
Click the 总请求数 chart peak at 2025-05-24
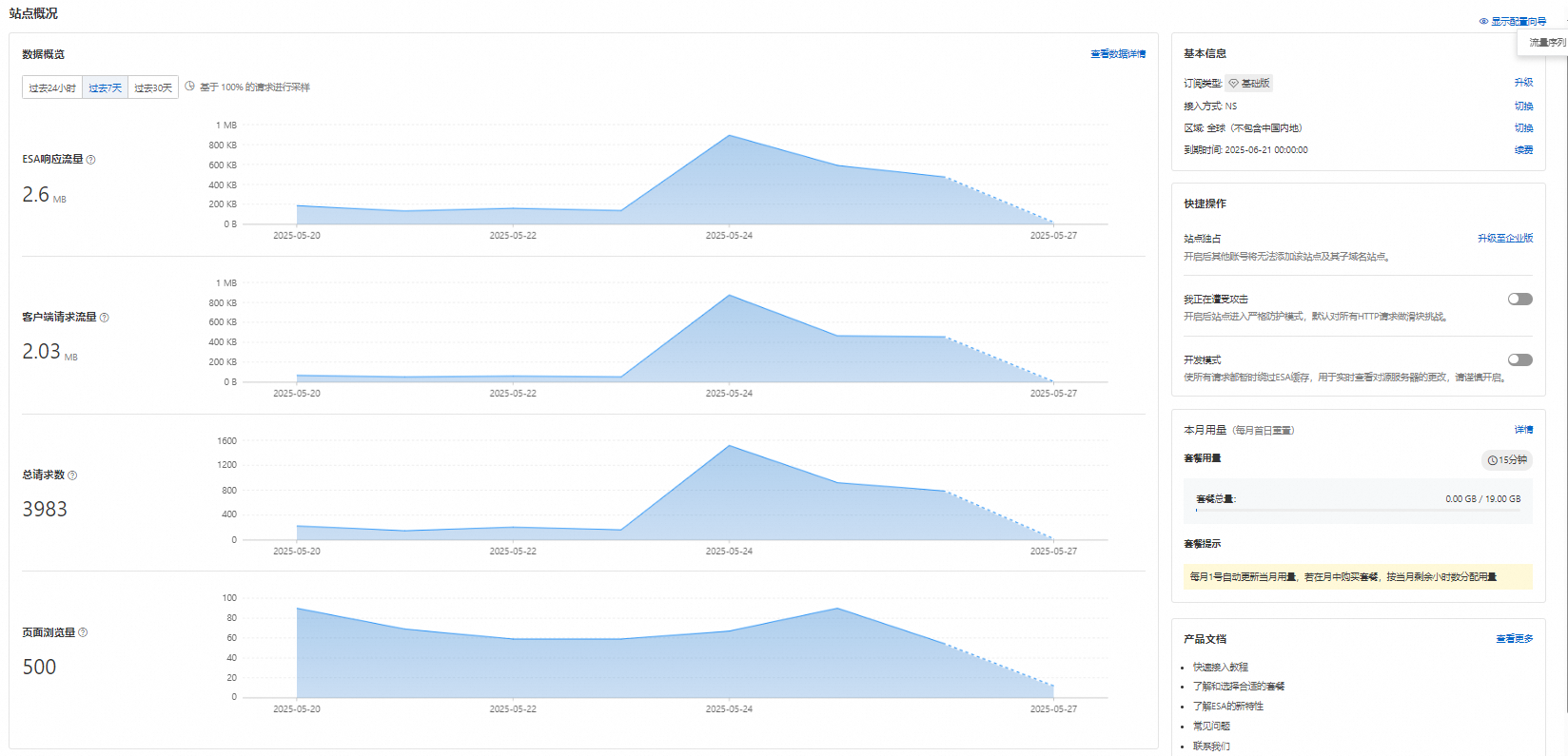coord(729,446)
